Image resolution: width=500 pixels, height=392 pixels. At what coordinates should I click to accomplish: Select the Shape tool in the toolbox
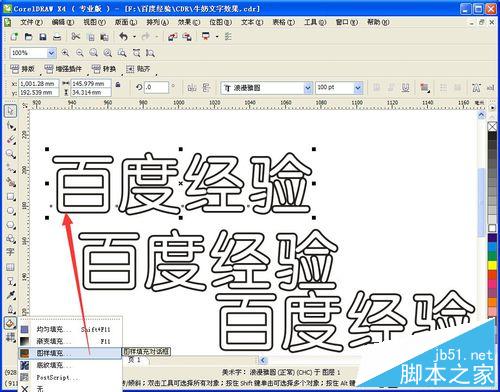(11, 126)
